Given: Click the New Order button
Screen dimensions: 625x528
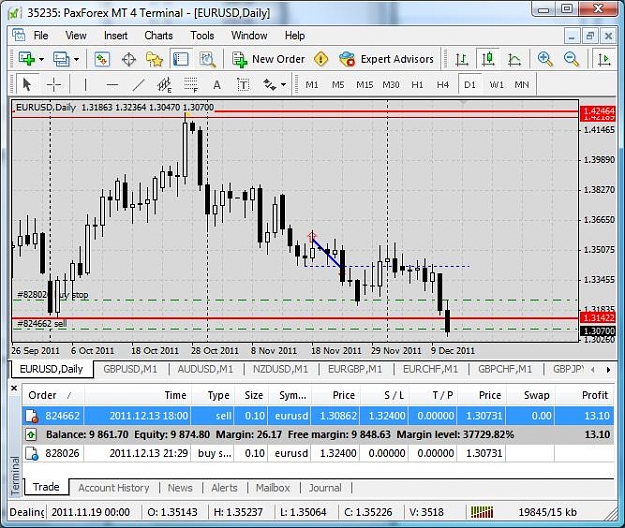Looking at the screenshot, I should click(269, 59).
